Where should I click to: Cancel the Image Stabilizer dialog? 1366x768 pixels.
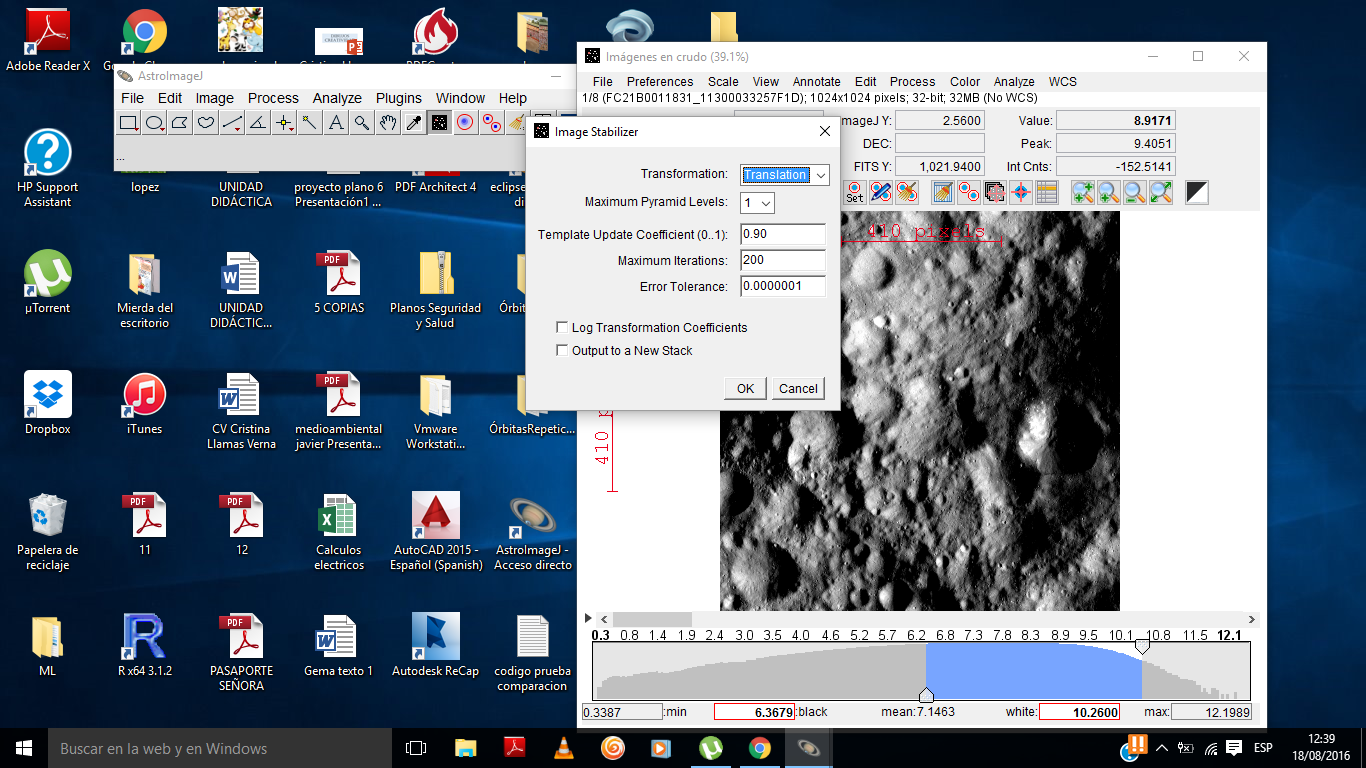click(798, 389)
